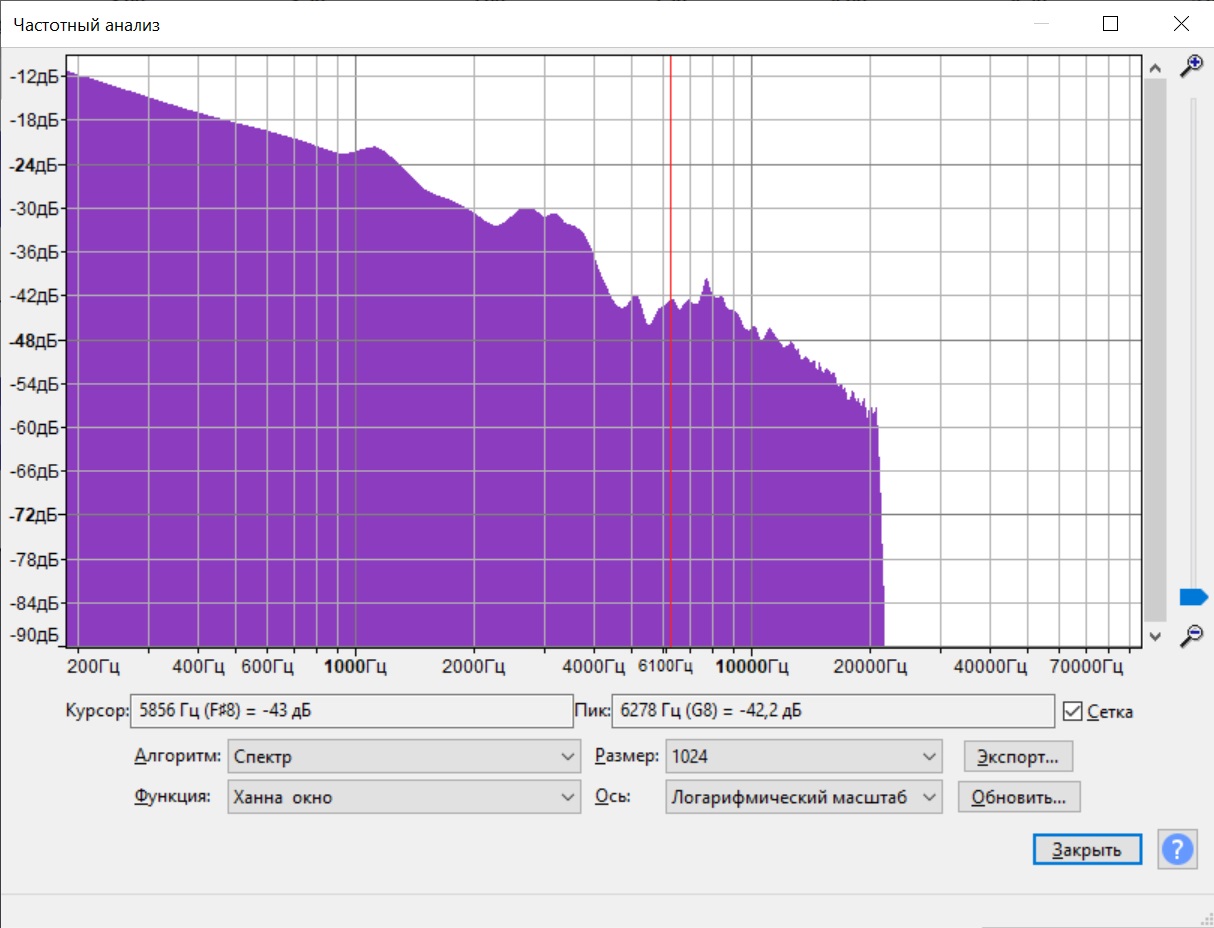Click the Частотный анализ window title

click(86, 25)
